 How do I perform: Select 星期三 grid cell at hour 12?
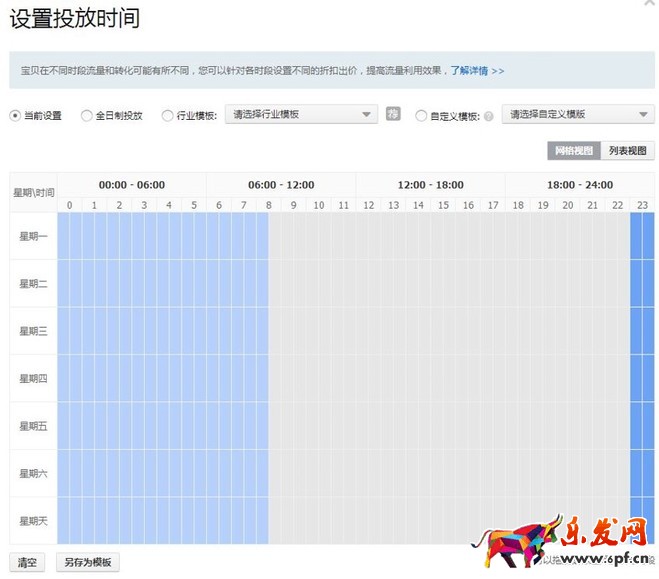point(368,331)
